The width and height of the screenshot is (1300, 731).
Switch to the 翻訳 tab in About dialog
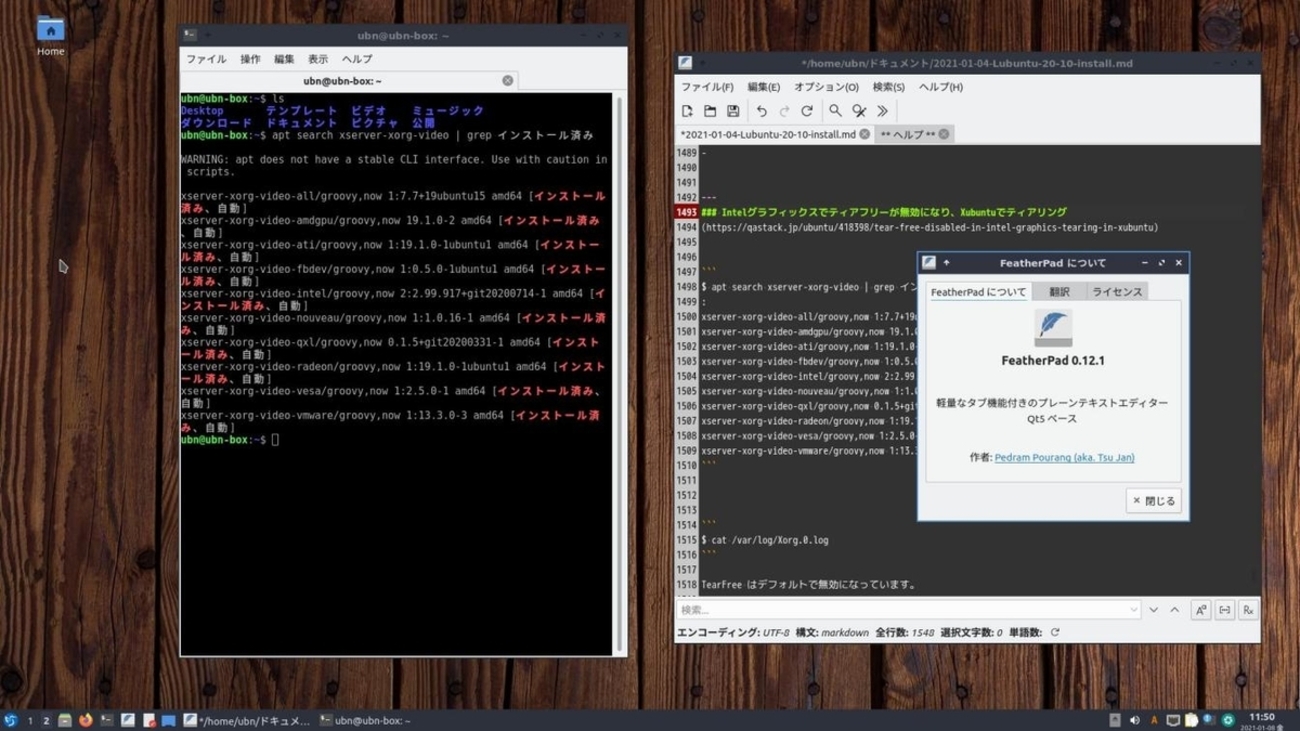tap(1059, 292)
